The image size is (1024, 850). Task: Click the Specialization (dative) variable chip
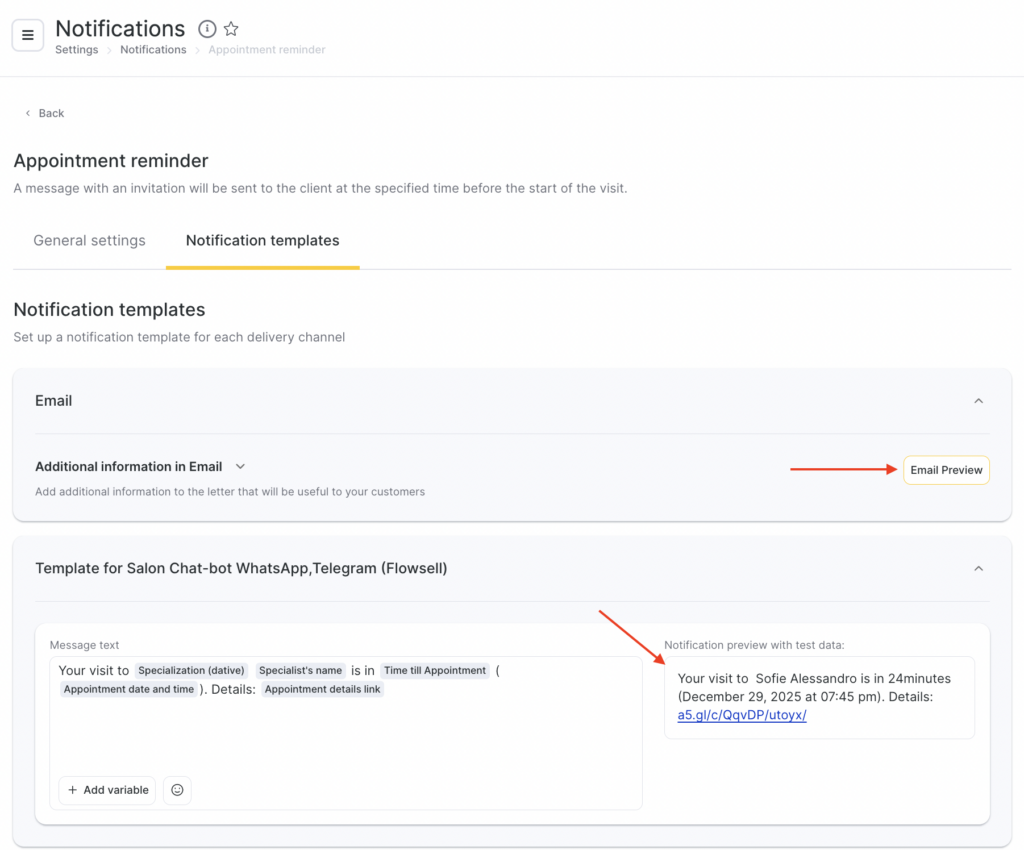click(x=191, y=671)
